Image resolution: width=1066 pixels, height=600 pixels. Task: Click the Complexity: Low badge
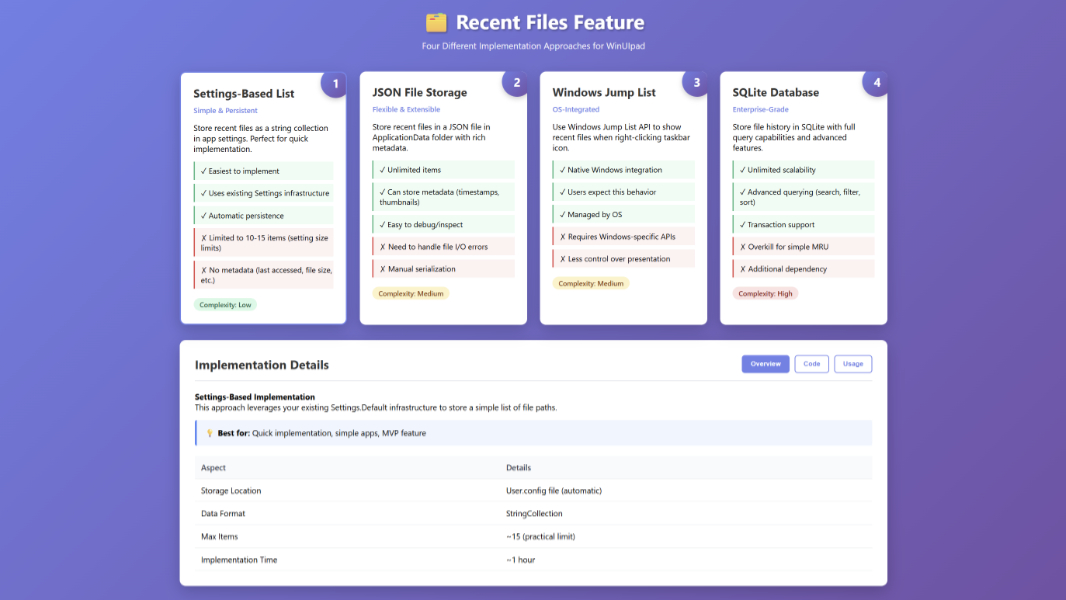(x=225, y=304)
